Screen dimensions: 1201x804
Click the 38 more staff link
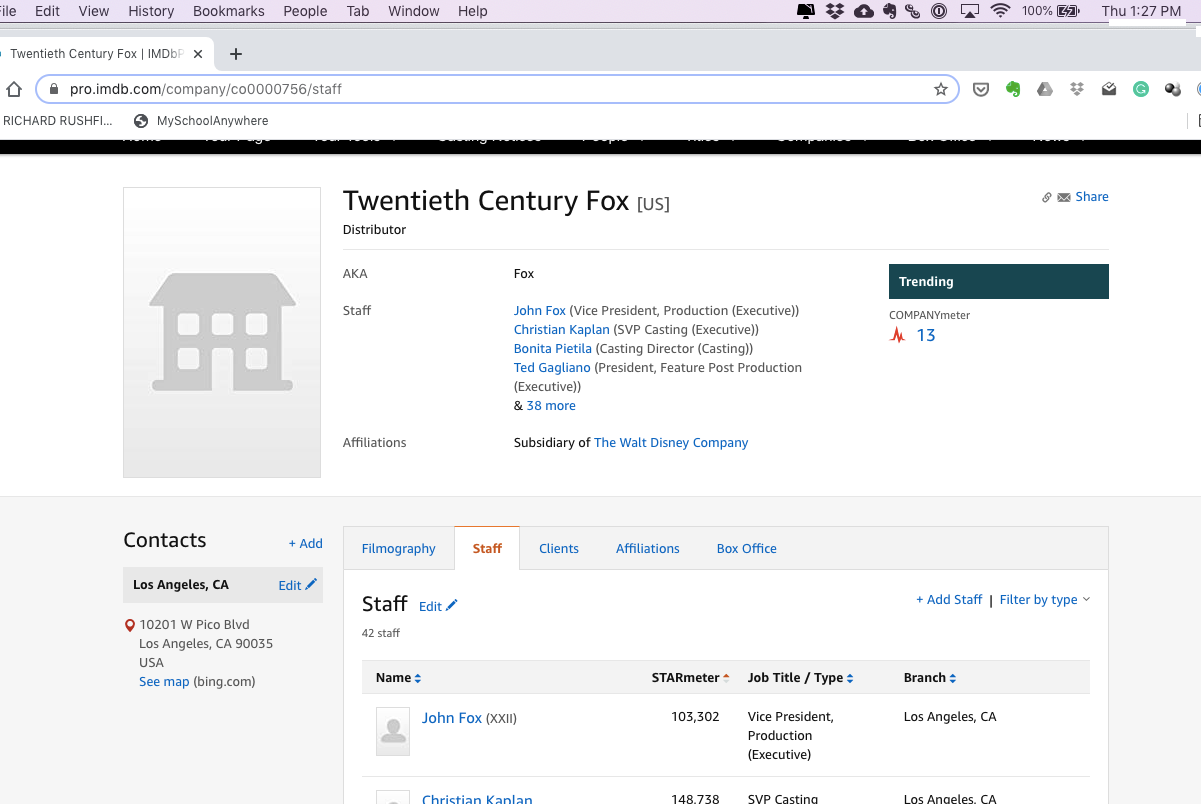[x=551, y=406]
